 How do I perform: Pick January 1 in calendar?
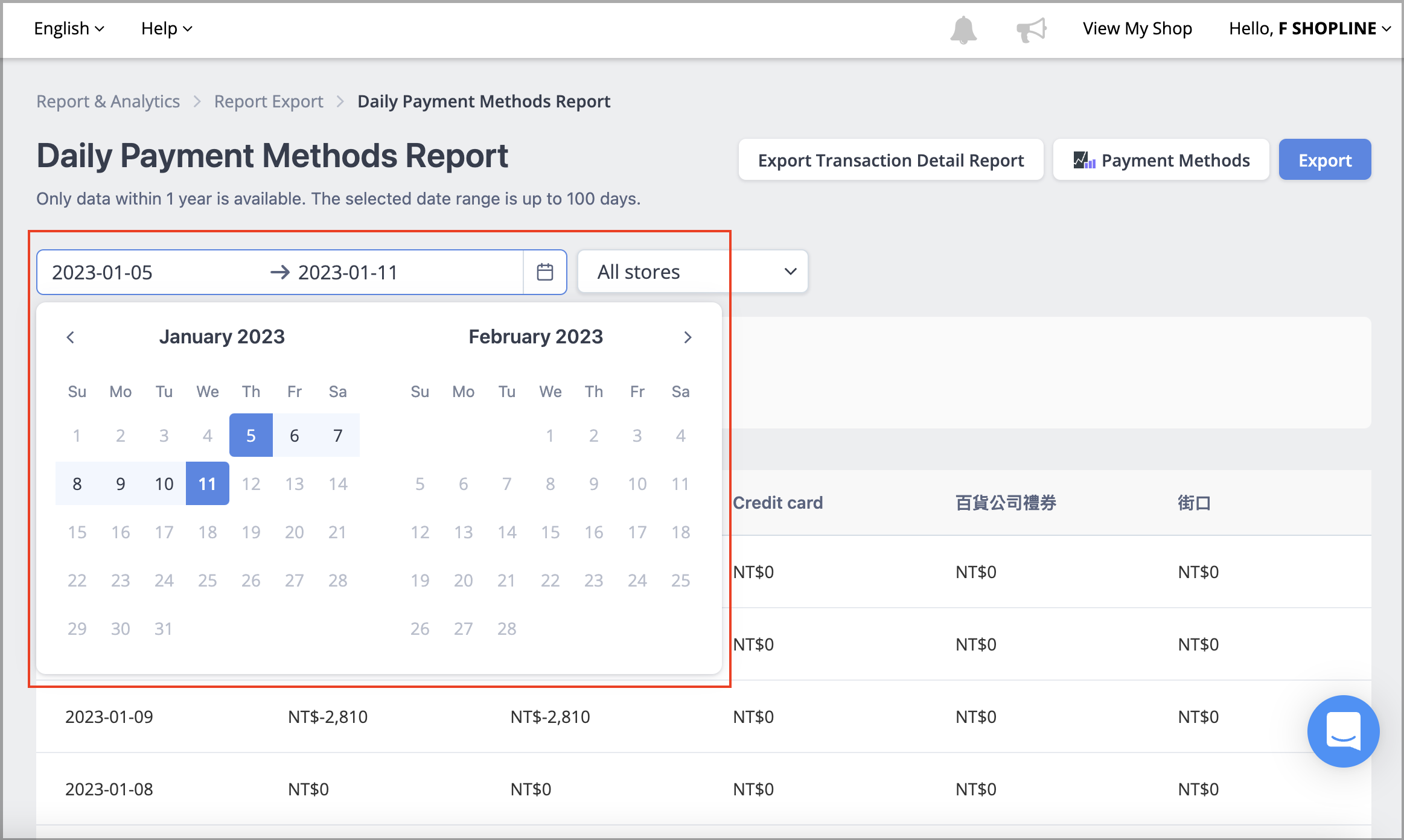pyautogui.click(x=77, y=435)
